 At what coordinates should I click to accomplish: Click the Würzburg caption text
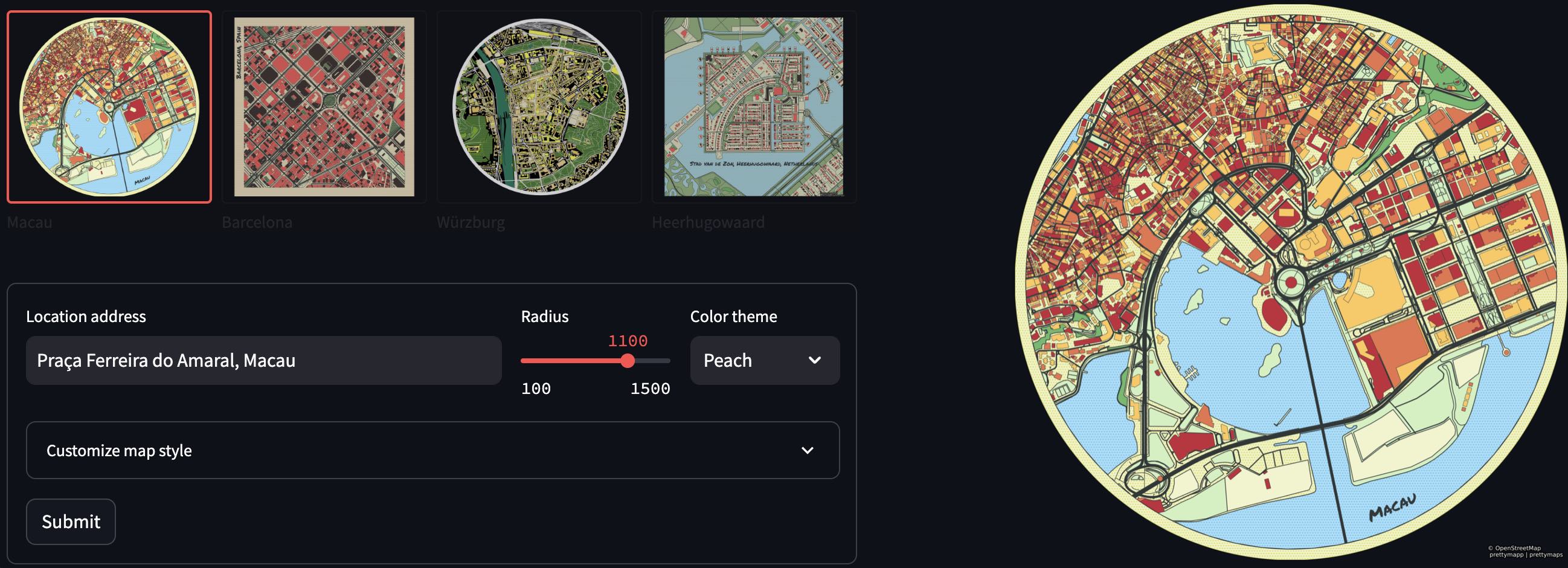coord(471,222)
